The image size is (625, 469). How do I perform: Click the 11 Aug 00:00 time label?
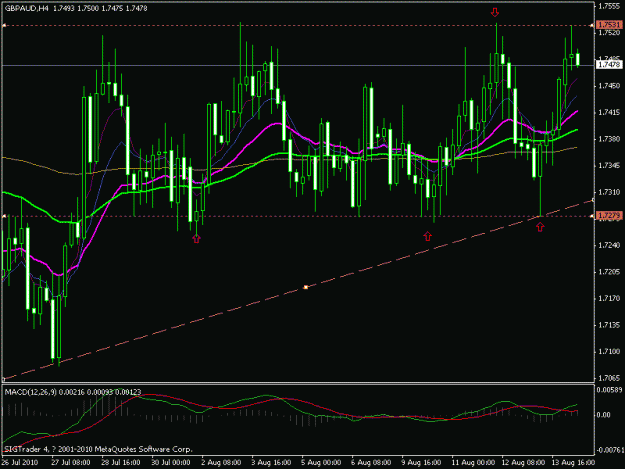click(473, 462)
